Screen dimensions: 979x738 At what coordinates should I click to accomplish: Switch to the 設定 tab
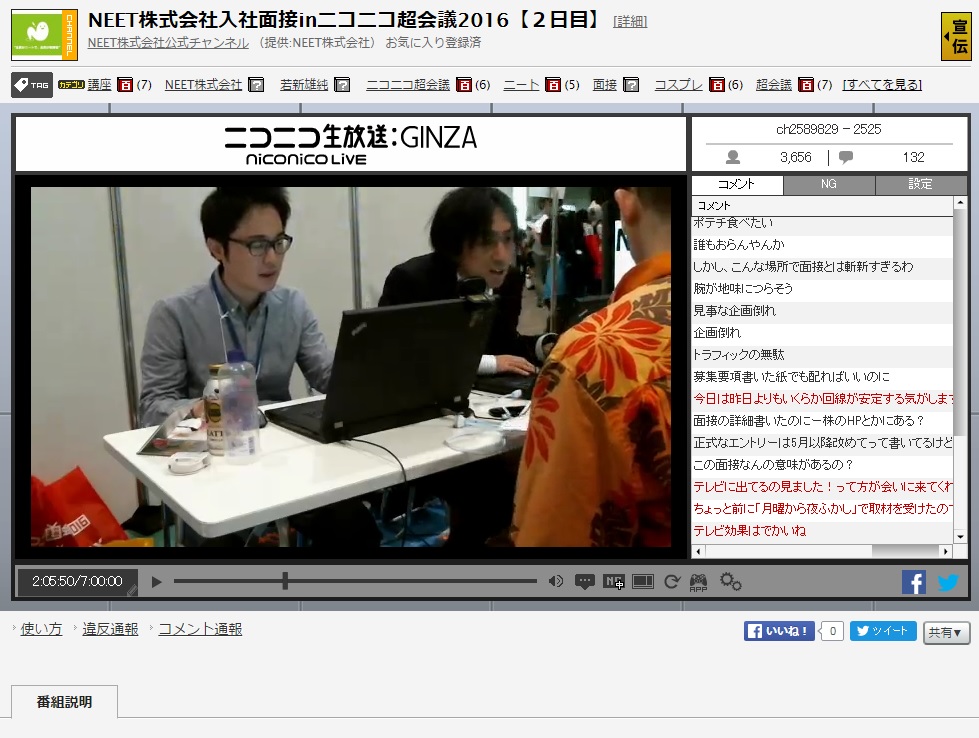click(921, 184)
